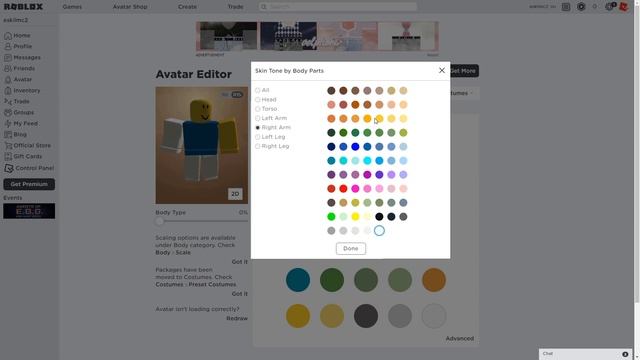This screenshot has height=360, width=640.
Task: Pick the bright yellow swatch in dialog
Action: 355,217
